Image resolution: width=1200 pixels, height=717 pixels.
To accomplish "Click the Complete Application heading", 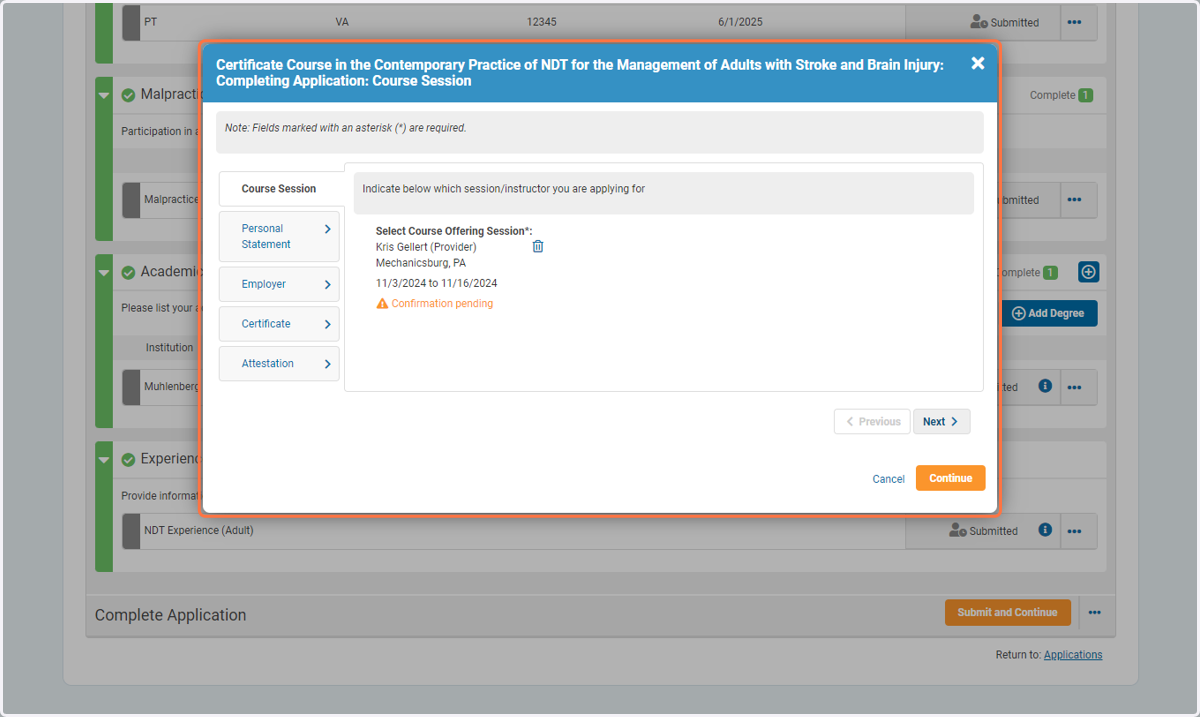I will click(x=170, y=615).
